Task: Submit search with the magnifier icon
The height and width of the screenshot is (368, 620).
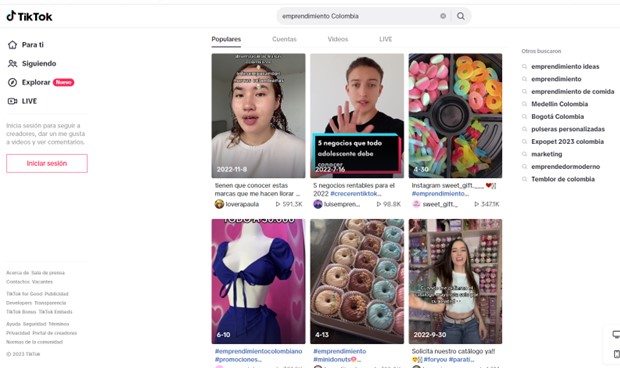Action: (x=461, y=16)
